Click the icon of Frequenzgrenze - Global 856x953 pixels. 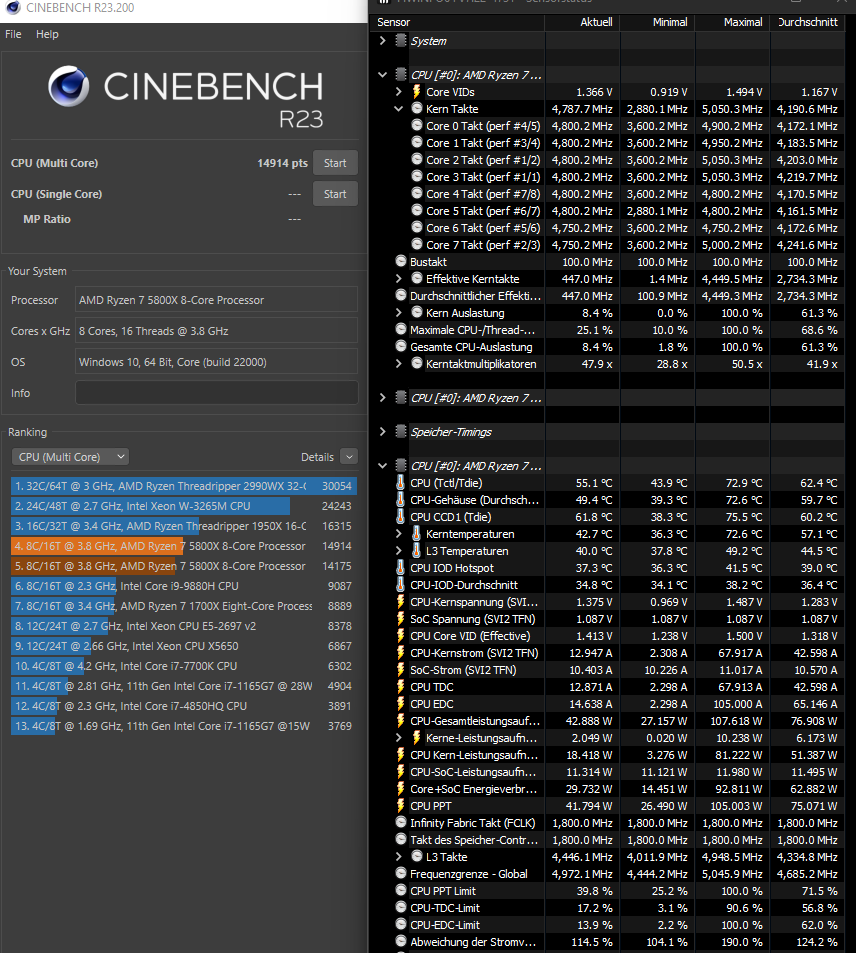pyautogui.click(x=401, y=873)
